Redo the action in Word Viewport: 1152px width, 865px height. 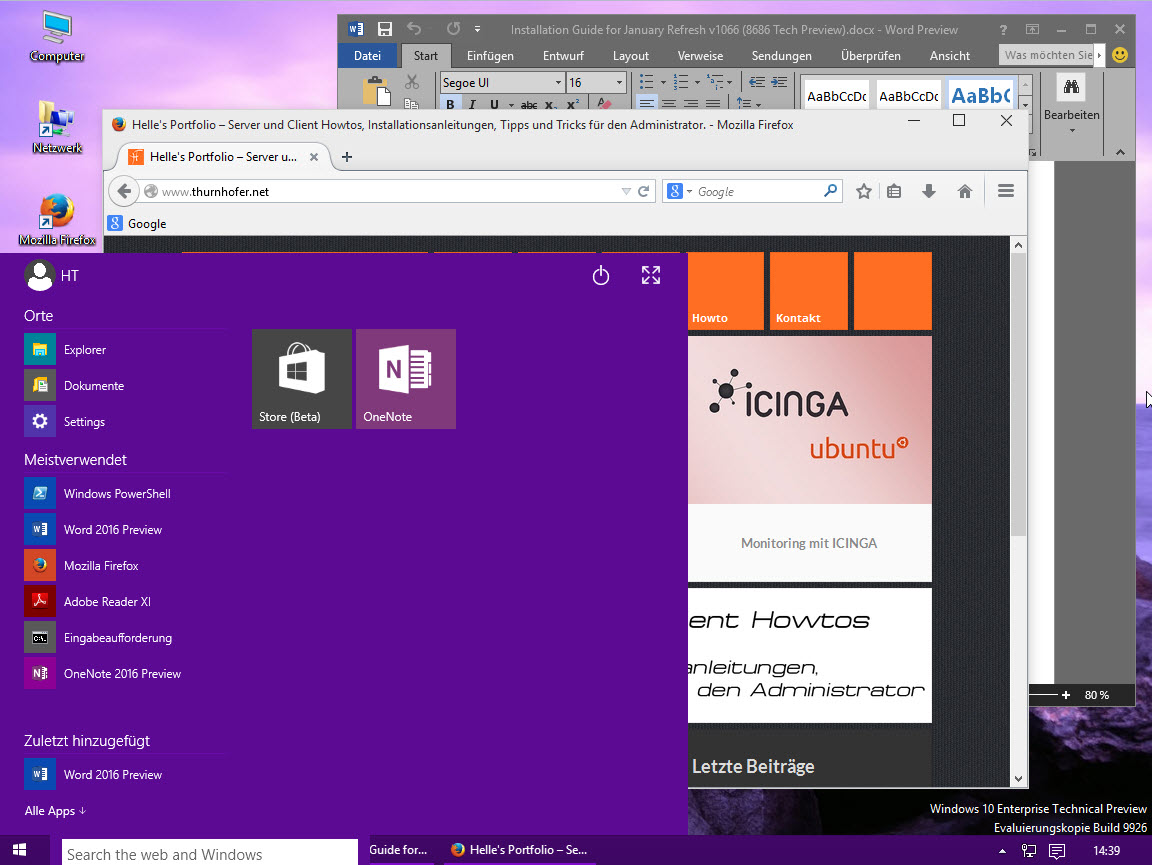[453, 29]
